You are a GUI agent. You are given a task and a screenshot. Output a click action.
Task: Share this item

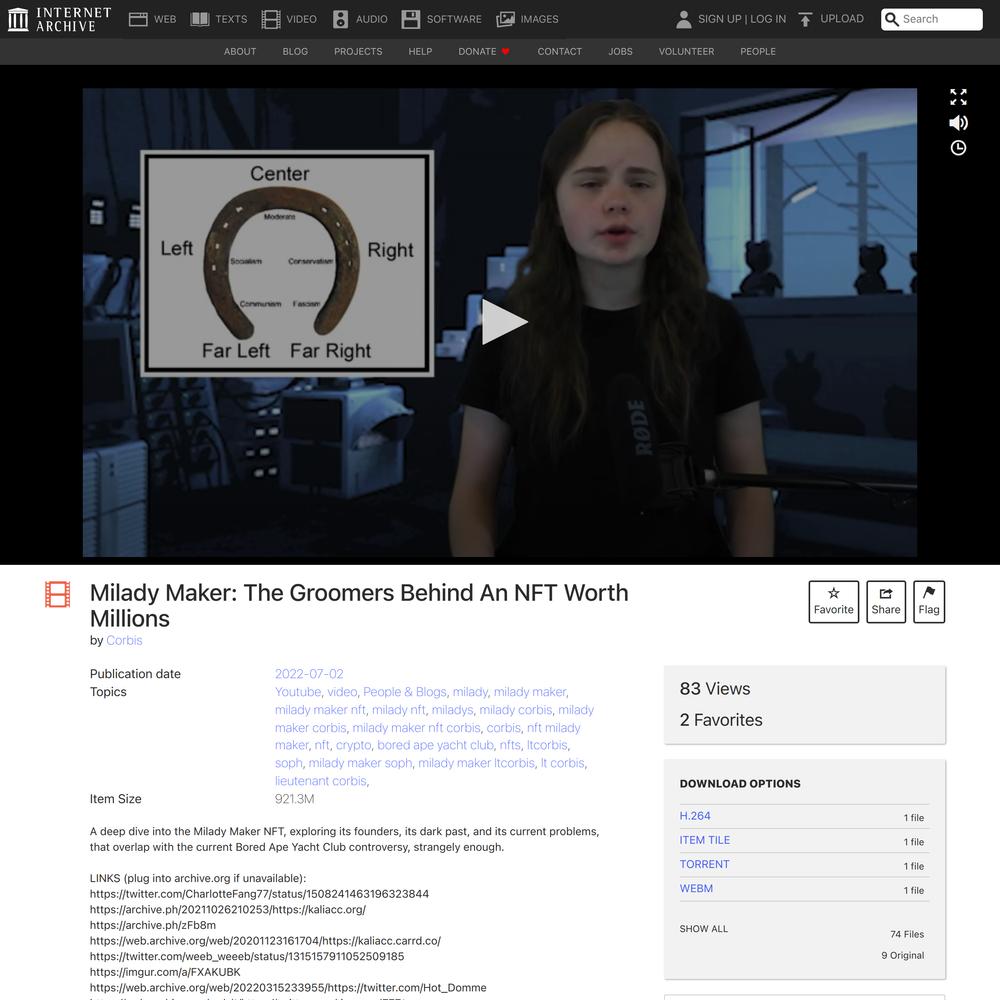click(886, 601)
